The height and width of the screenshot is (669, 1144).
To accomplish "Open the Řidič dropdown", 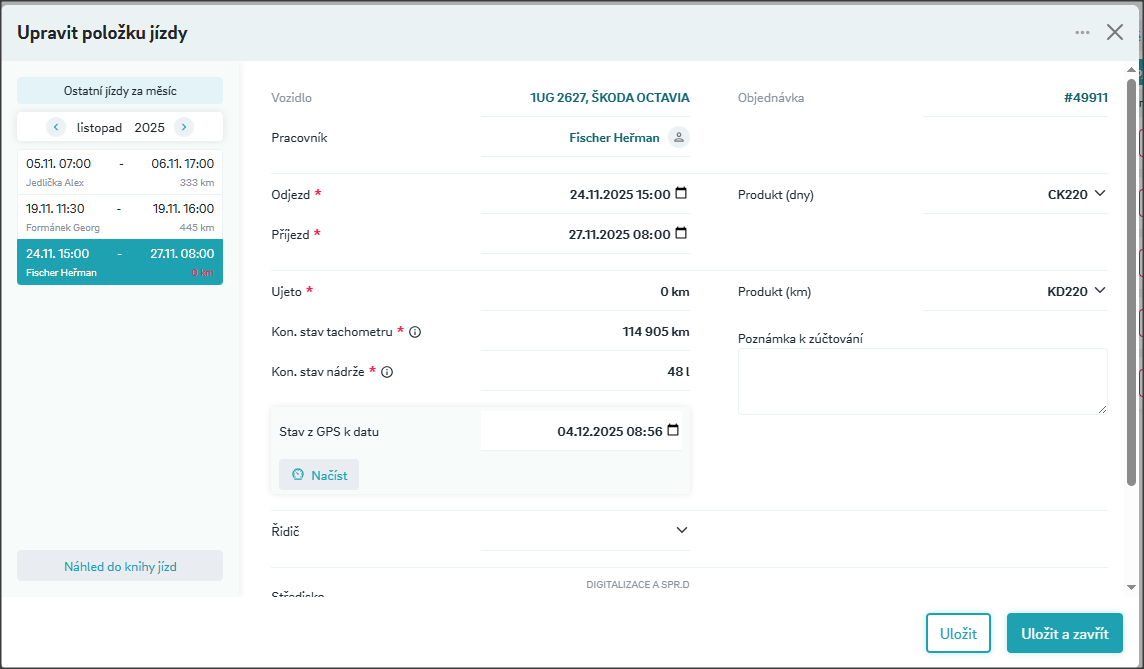I will pyautogui.click(x=682, y=530).
